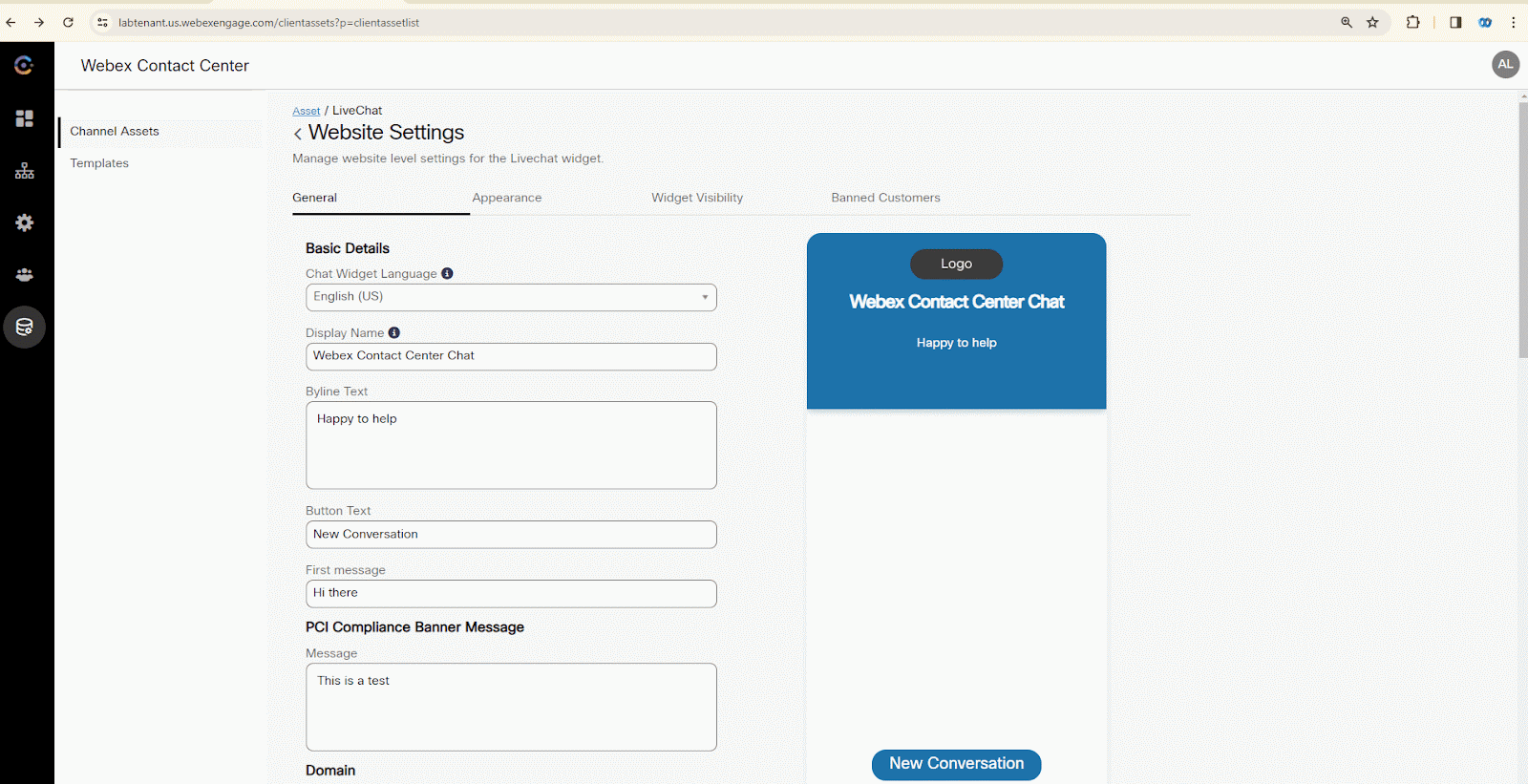Click the Domain heading
The width and height of the screenshot is (1528, 784).
[x=330, y=771]
